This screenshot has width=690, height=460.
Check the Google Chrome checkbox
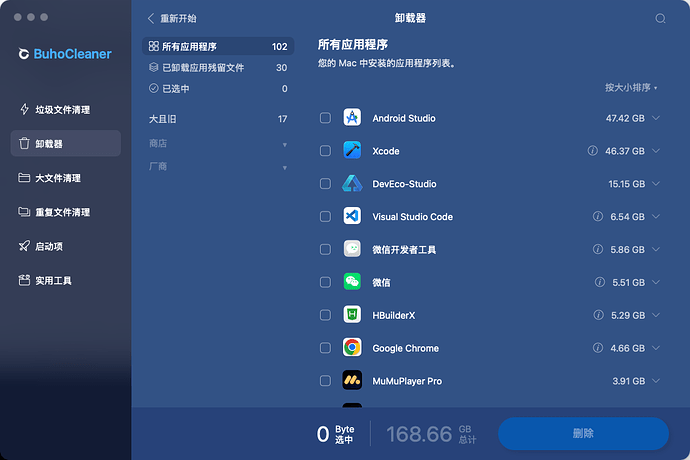[325, 348]
